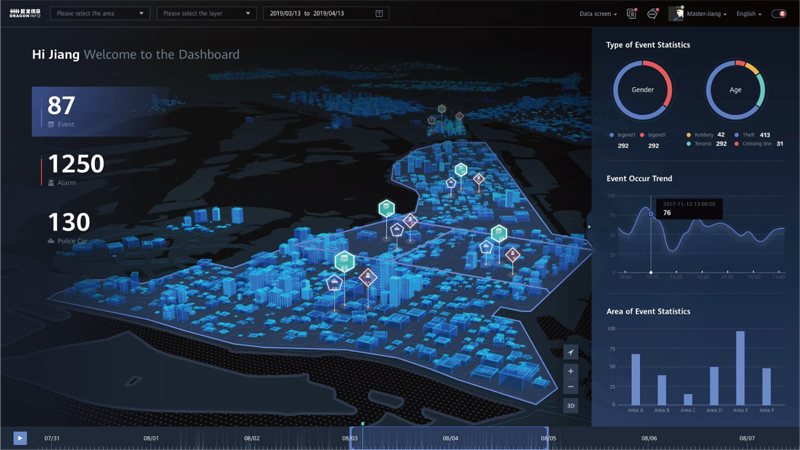Click the timeline range right handle near 08/05

[x=547, y=438]
